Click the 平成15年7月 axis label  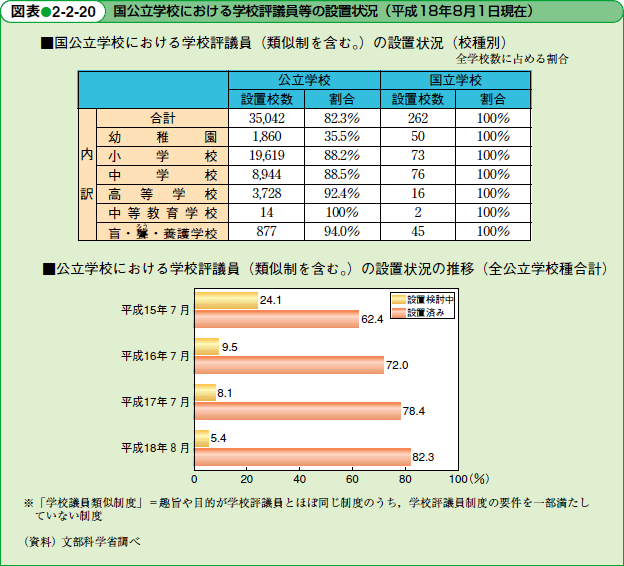[155, 310]
